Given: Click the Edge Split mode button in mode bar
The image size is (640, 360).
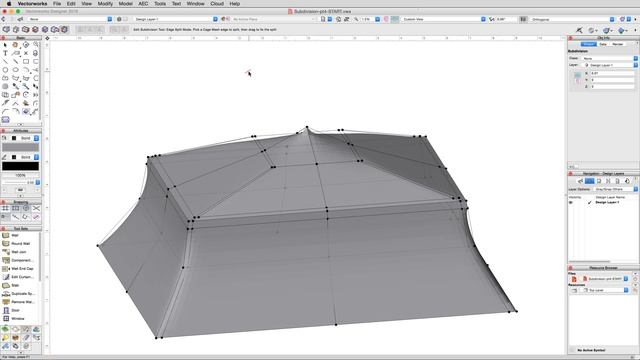Looking at the screenshot, I should pos(64,29).
